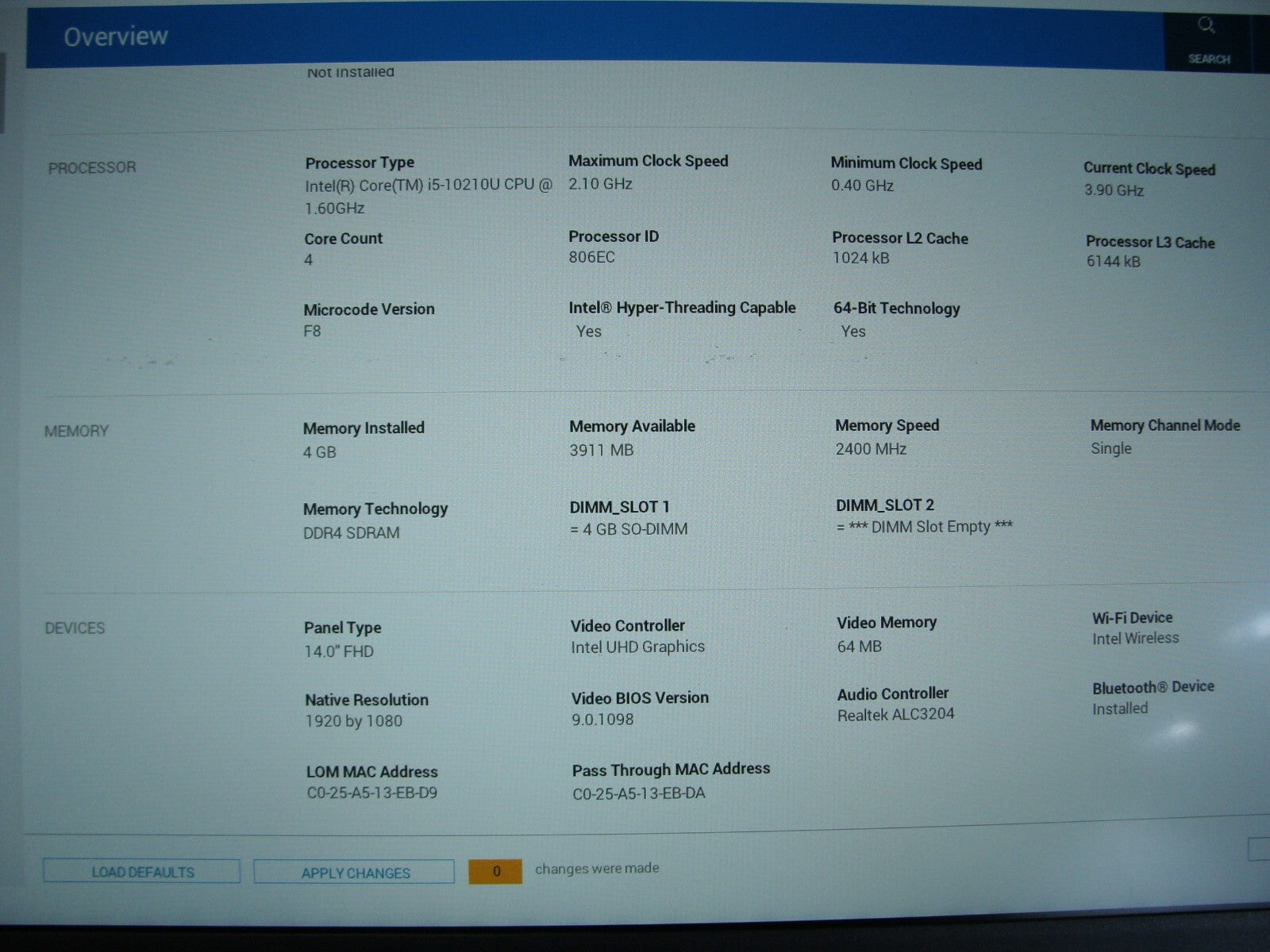1270x952 pixels.
Task: Click the Current Clock Speed 3.90 GHz value
Action: pyautogui.click(x=1114, y=190)
